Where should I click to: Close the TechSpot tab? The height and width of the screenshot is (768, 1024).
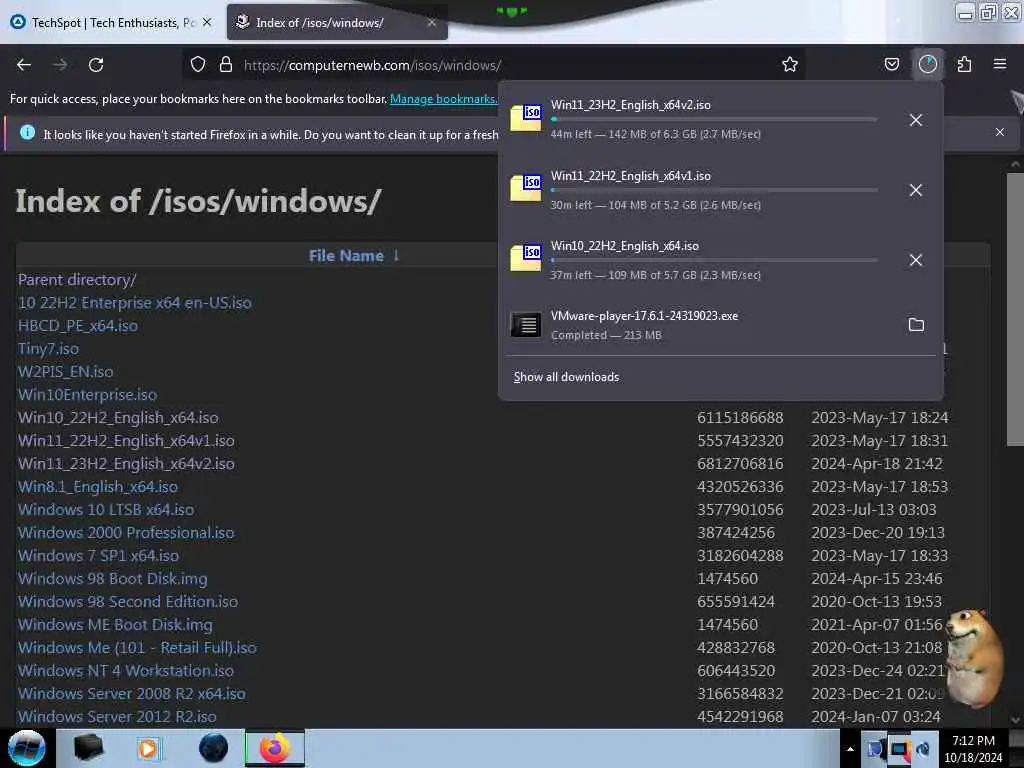[x=207, y=22]
